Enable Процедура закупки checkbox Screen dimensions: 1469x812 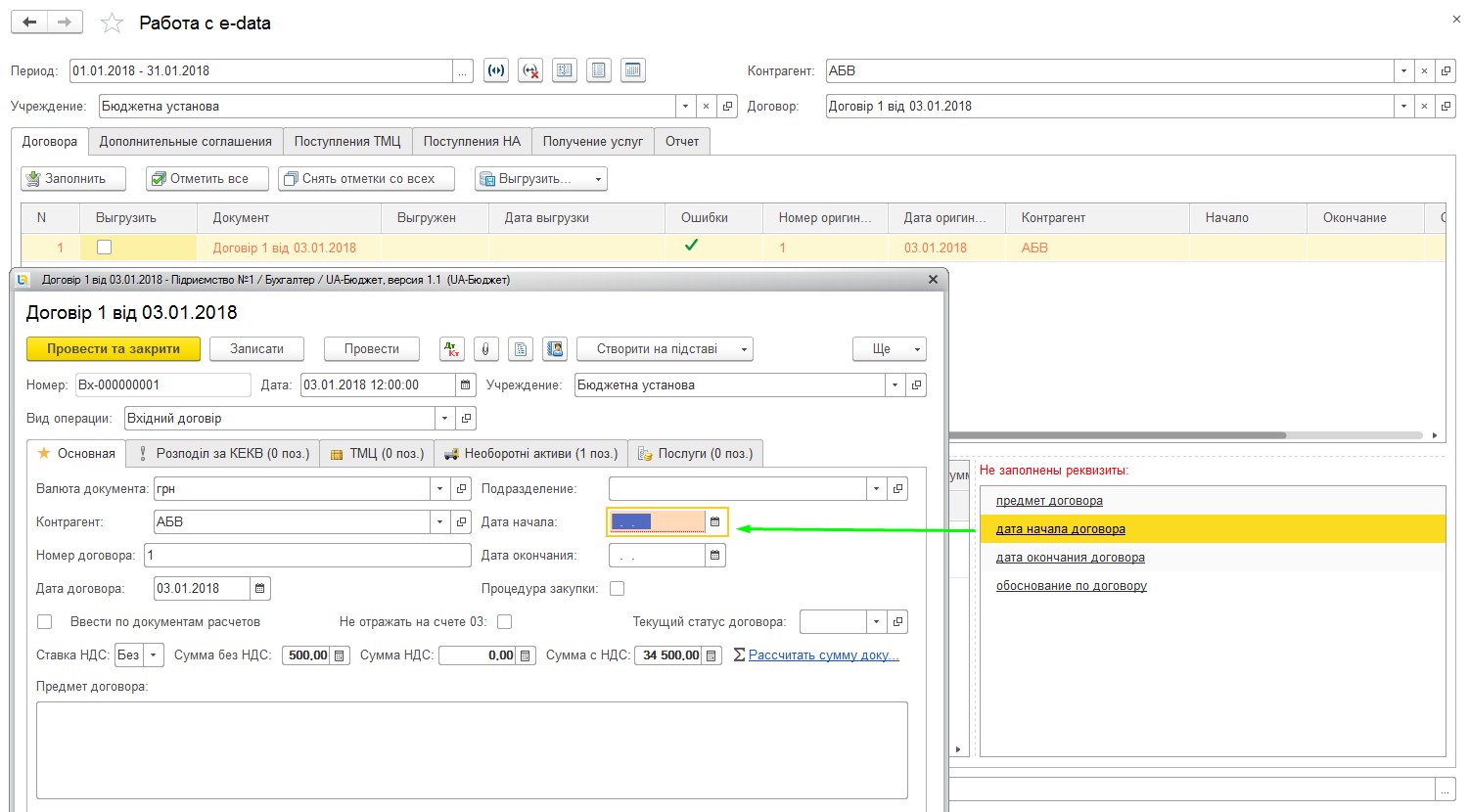[x=618, y=588]
